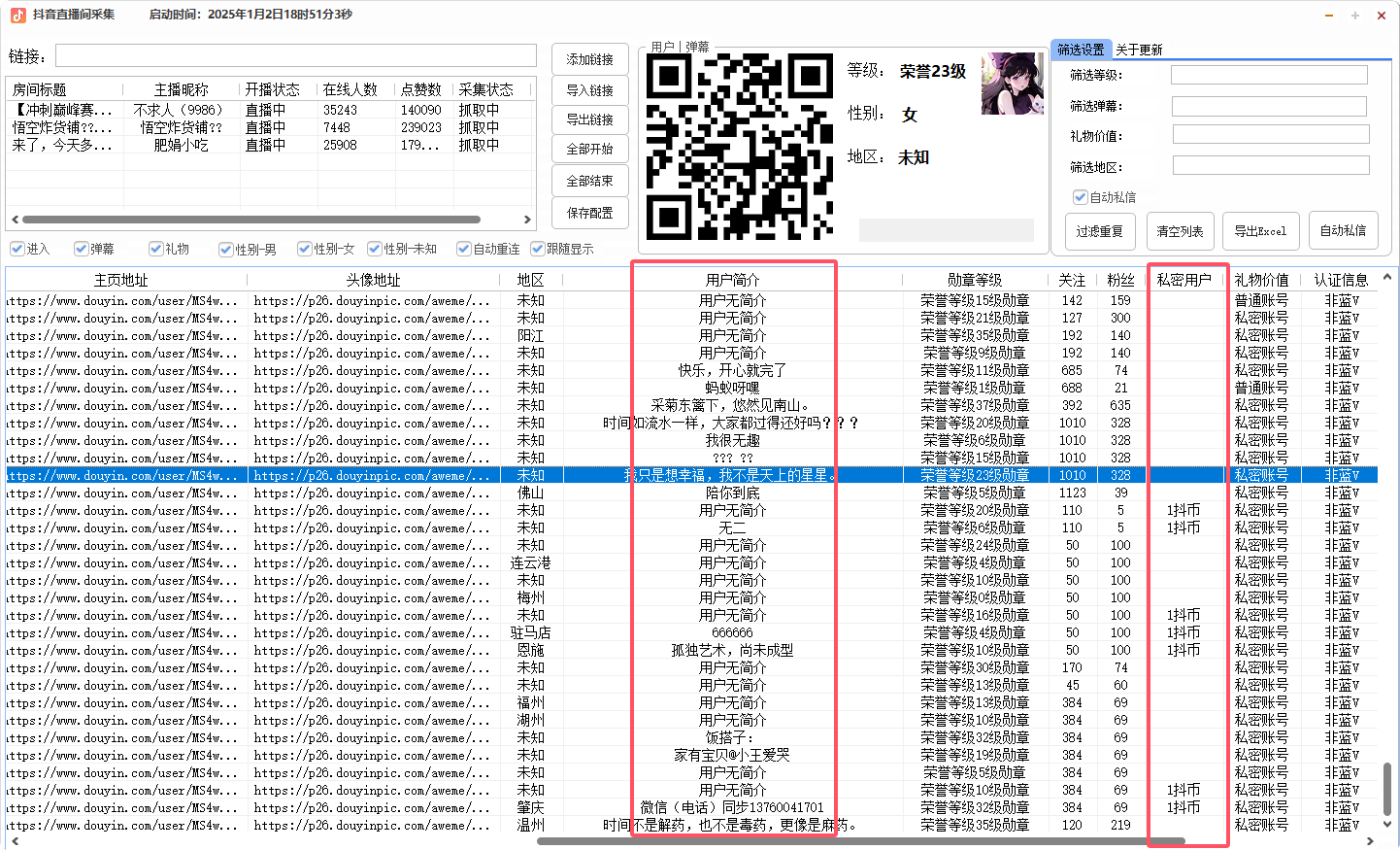Viewport: 1400px width, 850px height.
Task: Click the QR code image
Action: pyautogui.click(x=740, y=146)
